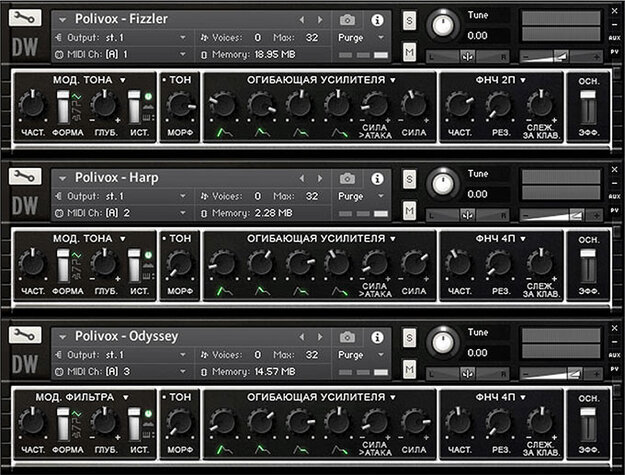Click the МОРФ knob in Harp ТОН section
625x475 pixels.
coord(180,263)
